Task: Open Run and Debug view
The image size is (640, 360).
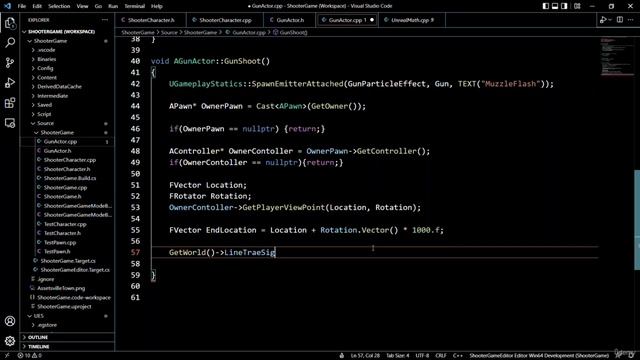Action: click(x=10, y=82)
